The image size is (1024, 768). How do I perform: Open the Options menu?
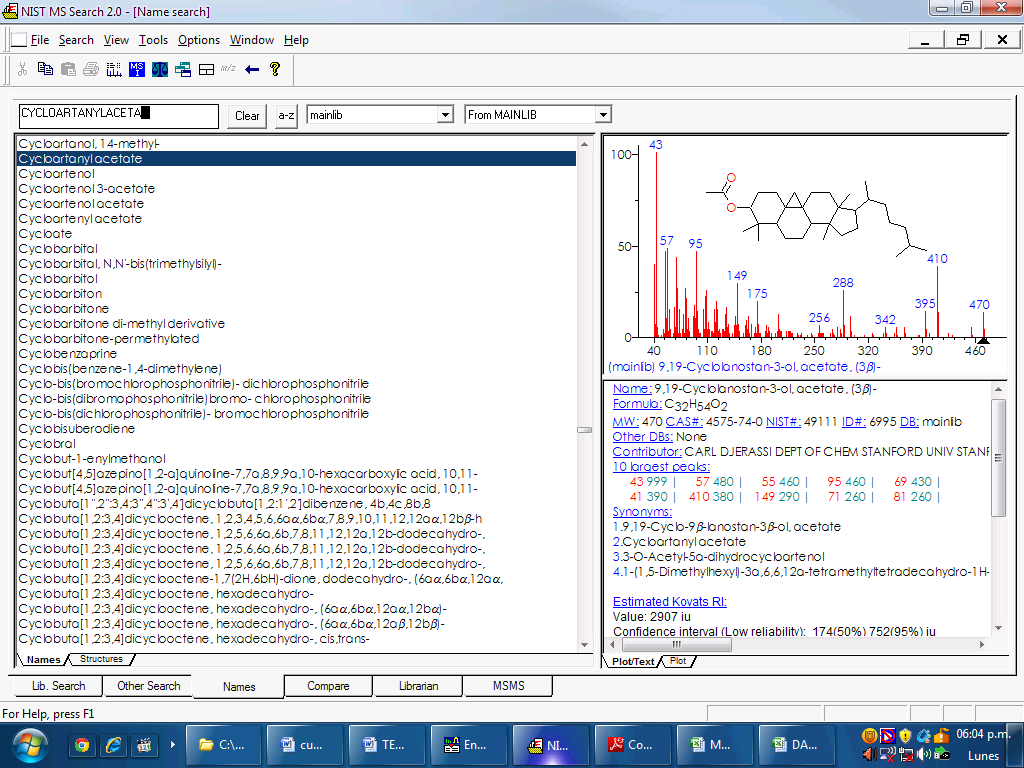tap(199, 40)
